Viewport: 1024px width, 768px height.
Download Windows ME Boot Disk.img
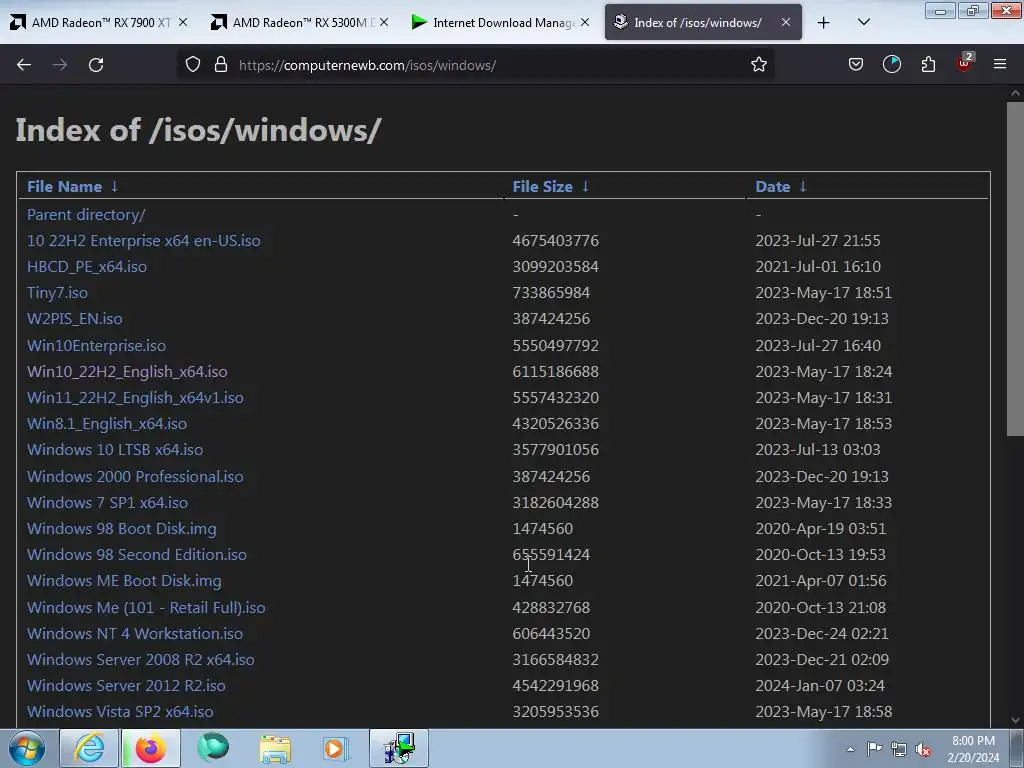point(124,581)
